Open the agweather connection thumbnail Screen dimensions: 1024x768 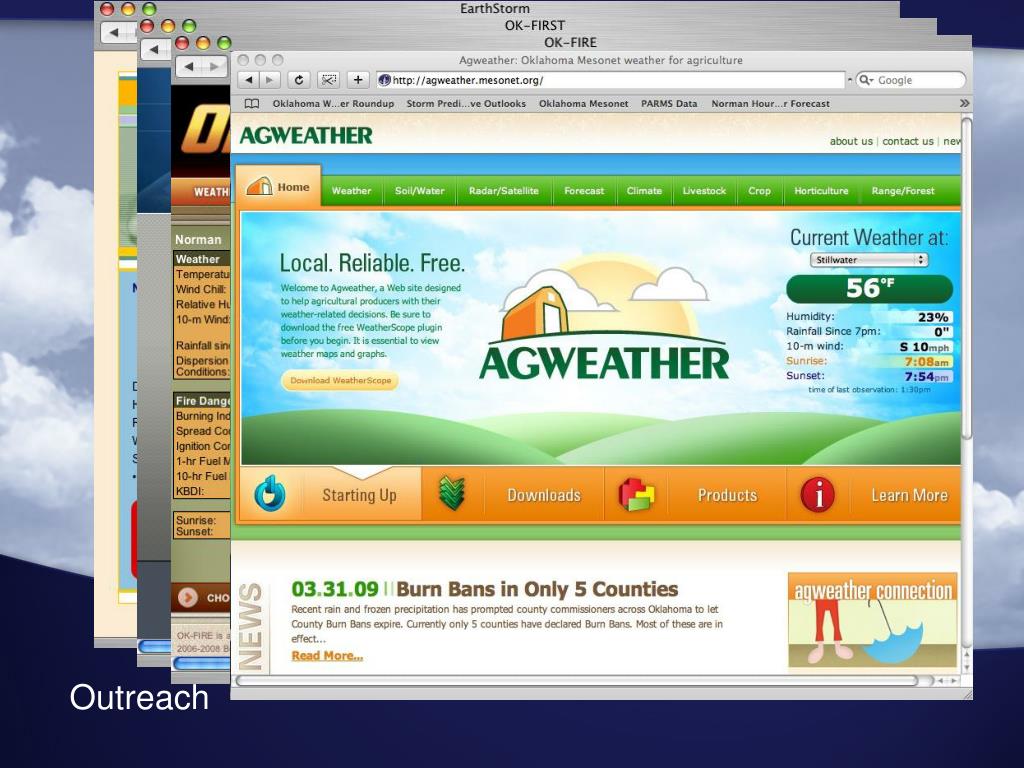[872, 620]
